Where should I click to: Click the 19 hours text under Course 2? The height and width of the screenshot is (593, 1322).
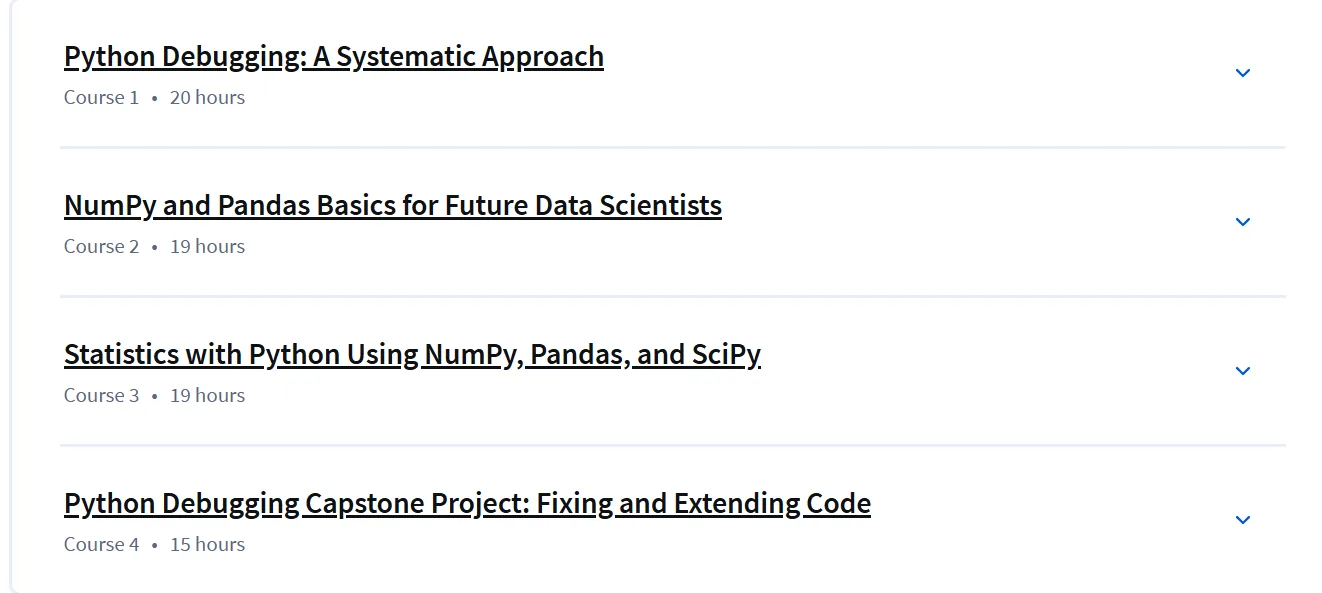207,247
